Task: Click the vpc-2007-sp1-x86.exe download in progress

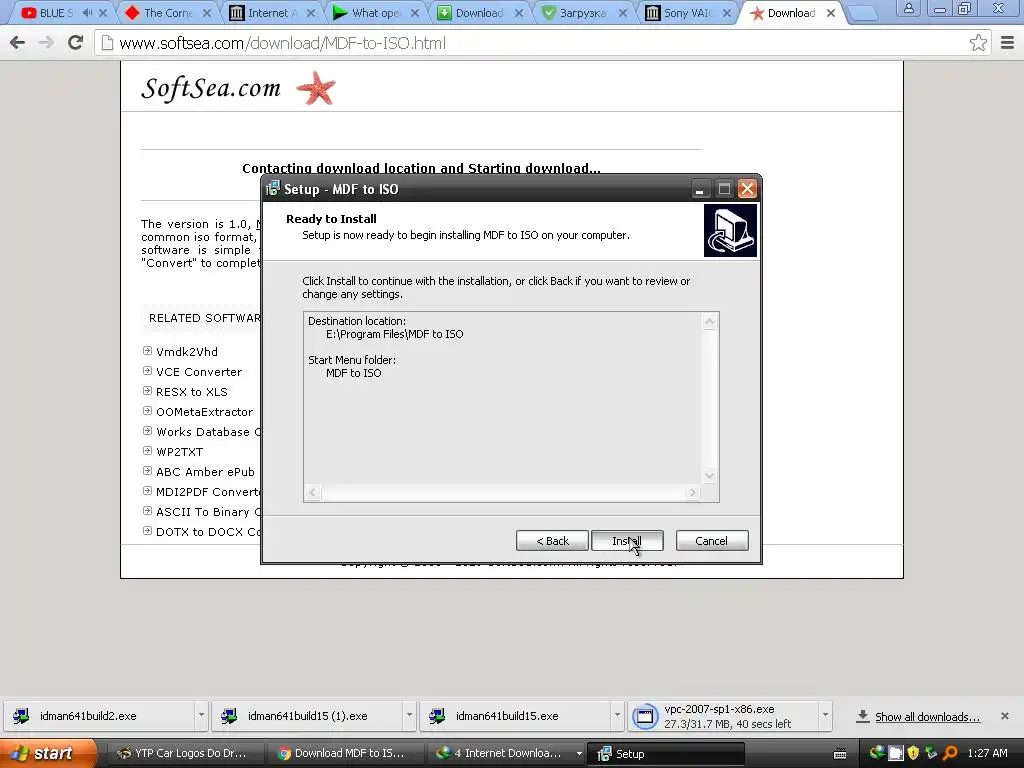Action: [x=723, y=716]
